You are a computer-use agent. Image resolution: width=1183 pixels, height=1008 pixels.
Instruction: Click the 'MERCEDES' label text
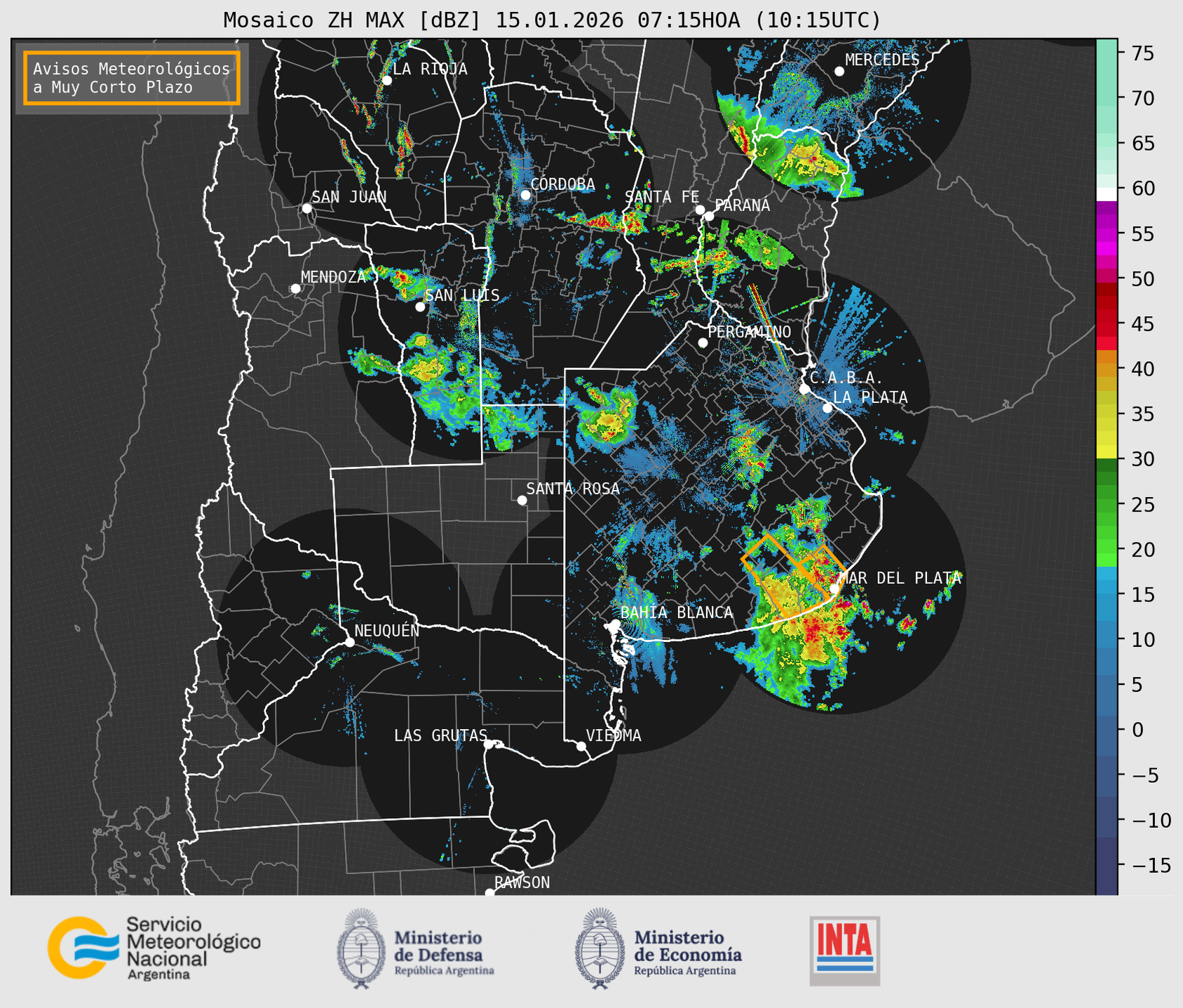[x=882, y=60]
